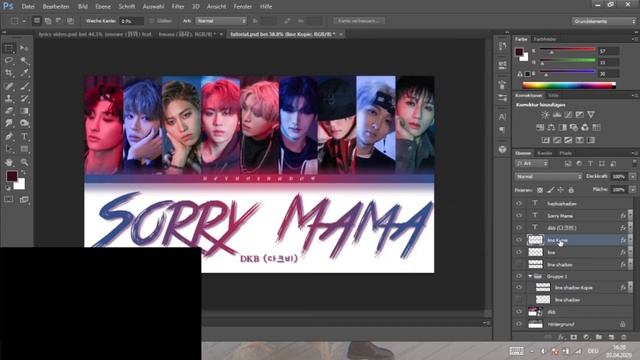Select the Rectangular Marquee tool
This screenshot has width=640, height=360.
pyautogui.click(x=9, y=49)
